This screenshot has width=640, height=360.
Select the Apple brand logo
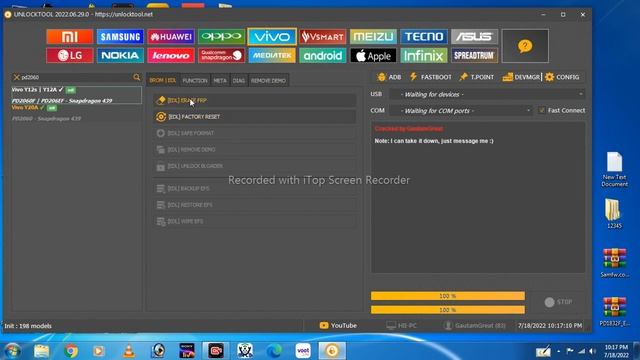coord(373,56)
